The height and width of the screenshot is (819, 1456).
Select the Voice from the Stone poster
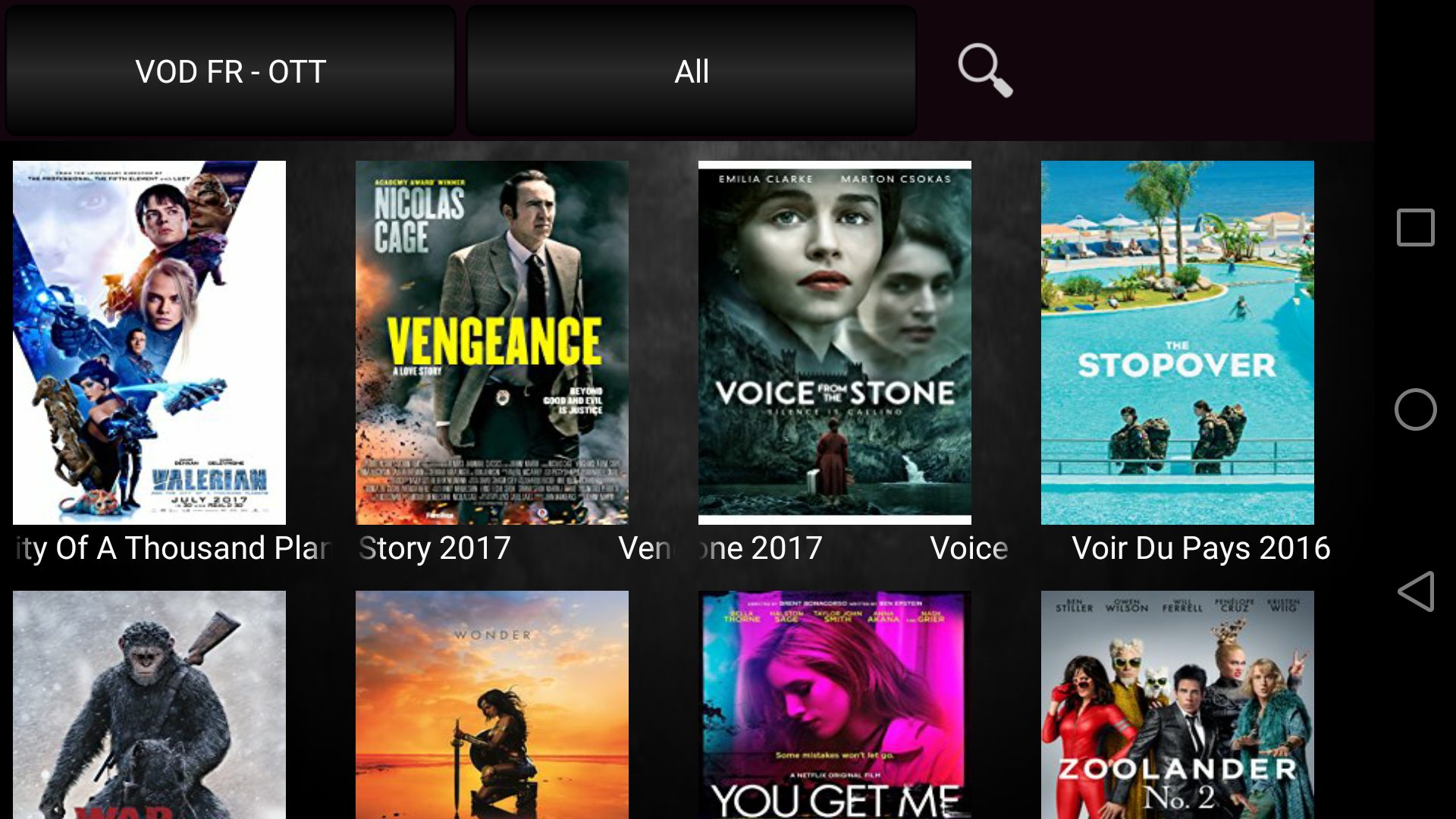835,342
